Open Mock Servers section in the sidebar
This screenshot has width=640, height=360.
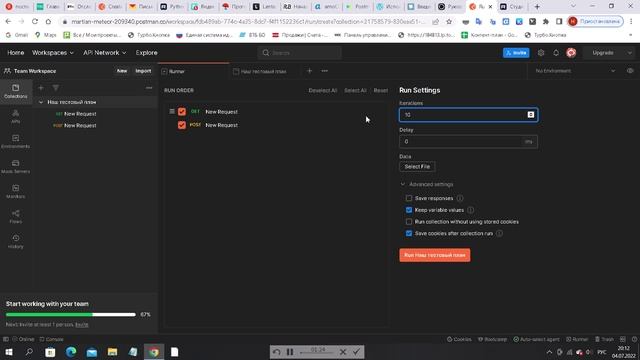click(16, 167)
